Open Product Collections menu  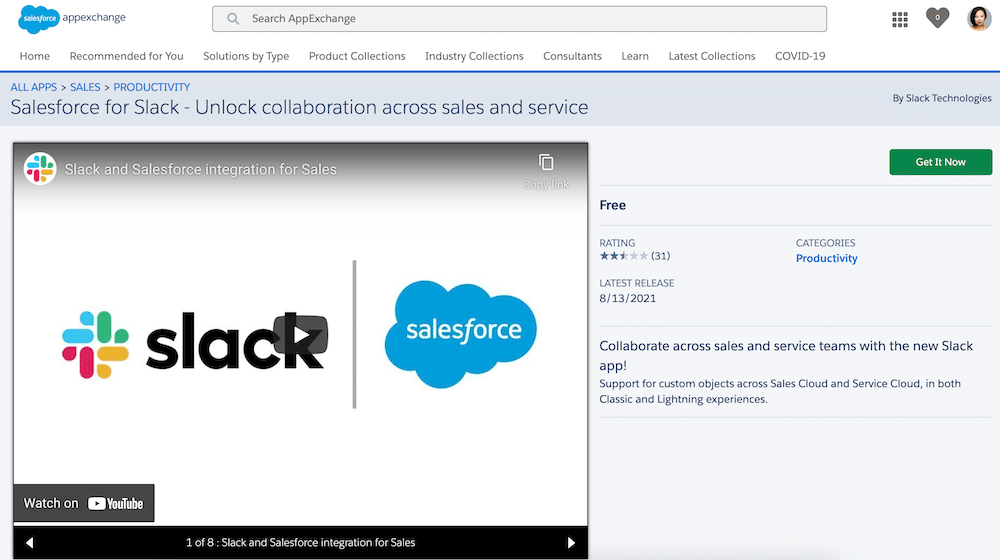pos(357,56)
